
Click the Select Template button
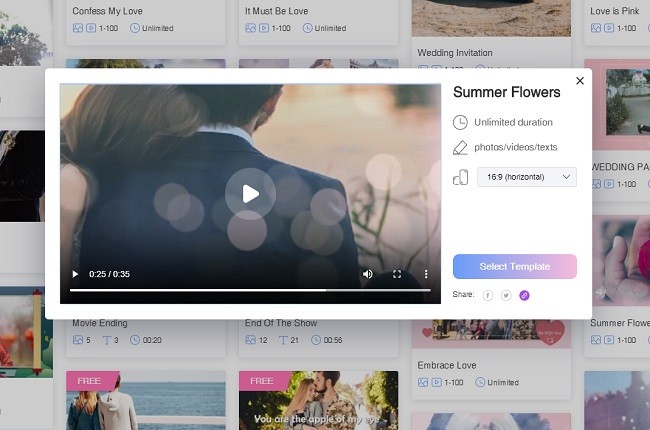pyautogui.click(x=514, y=266)
